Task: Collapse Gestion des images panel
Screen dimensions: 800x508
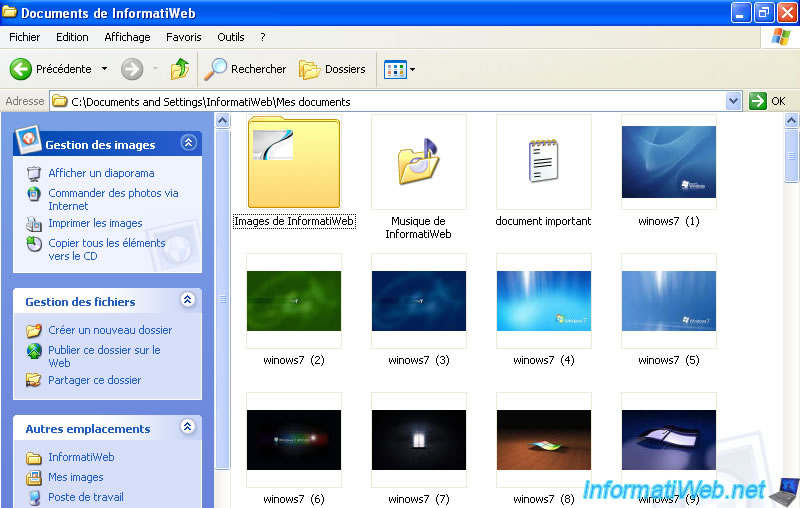Action: (188, 143)
